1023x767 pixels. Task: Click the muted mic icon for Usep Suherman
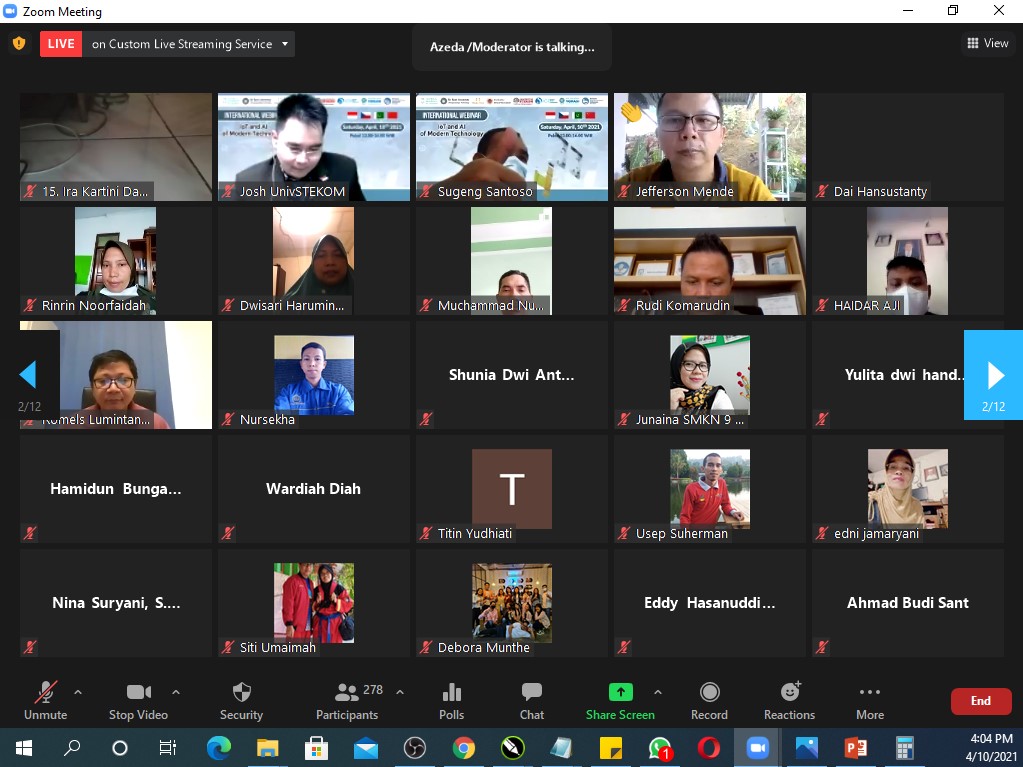click(x=624, y=534)
